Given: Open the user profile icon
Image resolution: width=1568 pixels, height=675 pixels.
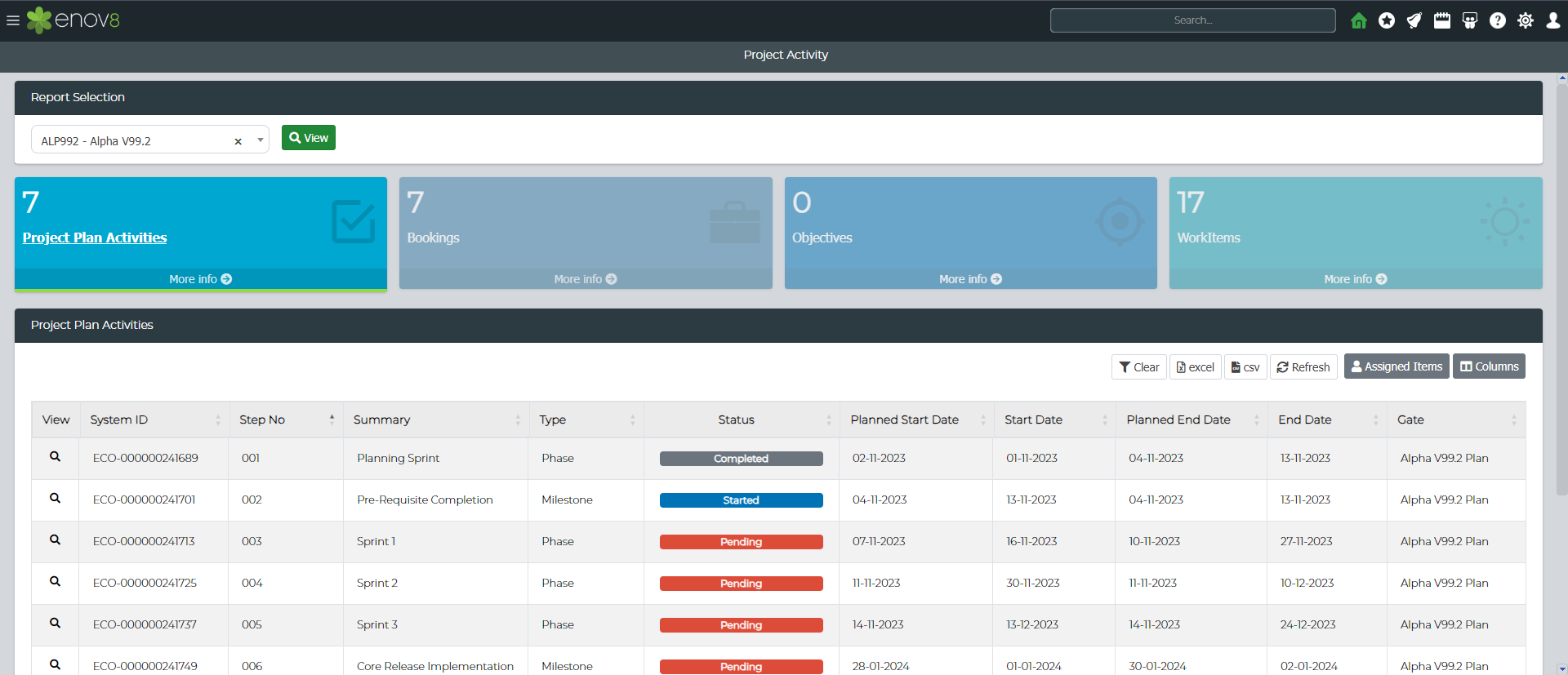Looking at the screenshot, I should tap(1553, 20).
